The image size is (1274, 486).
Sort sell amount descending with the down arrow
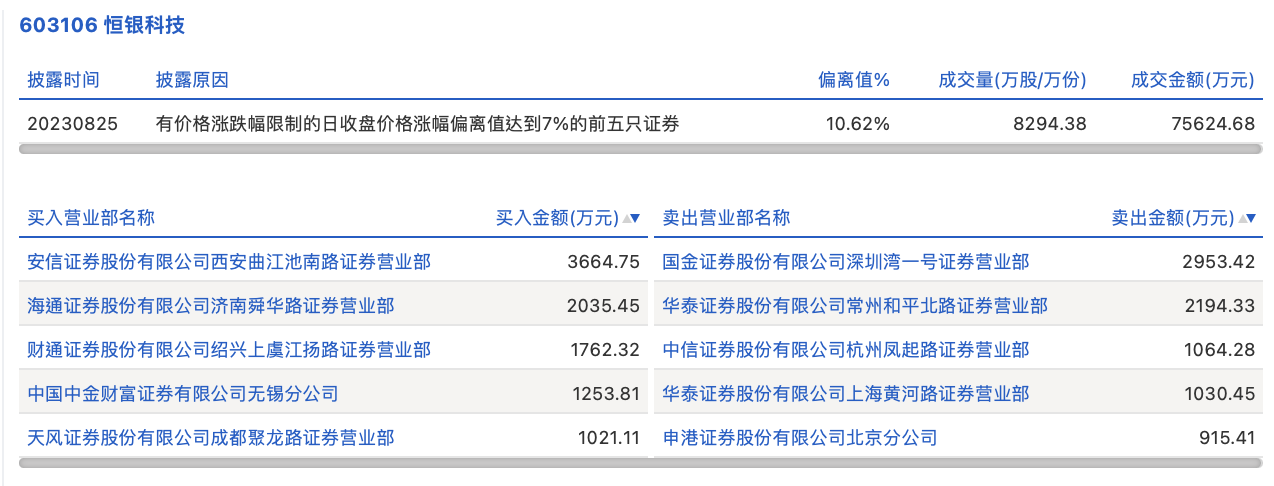click(x=1251, y=218)
